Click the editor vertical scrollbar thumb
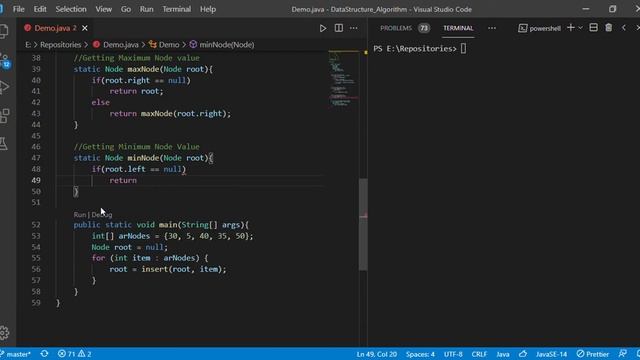Viewport: 640px width, 360px height. click(363, 224)
